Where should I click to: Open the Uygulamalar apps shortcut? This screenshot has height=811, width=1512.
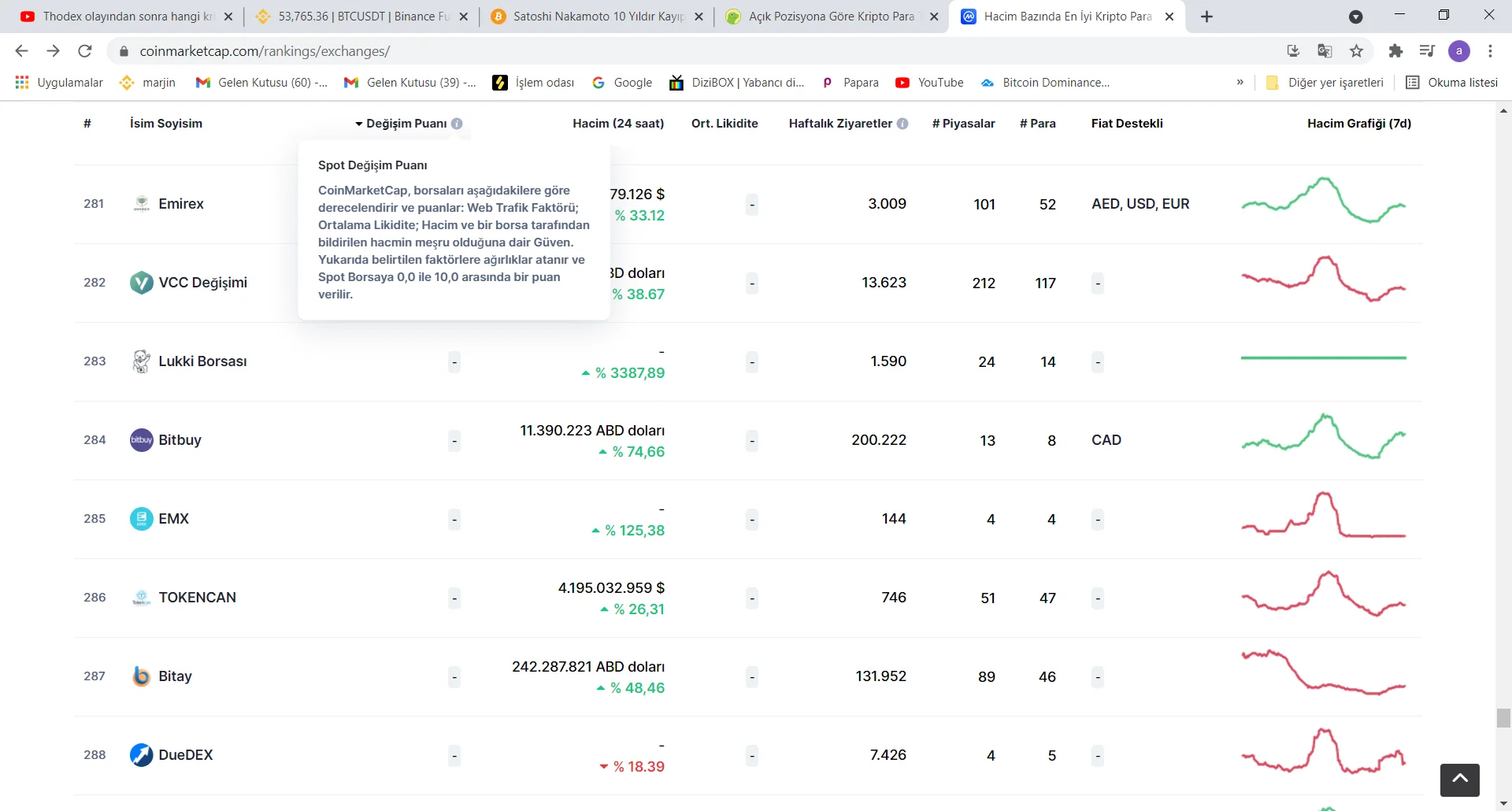point(59,83)
